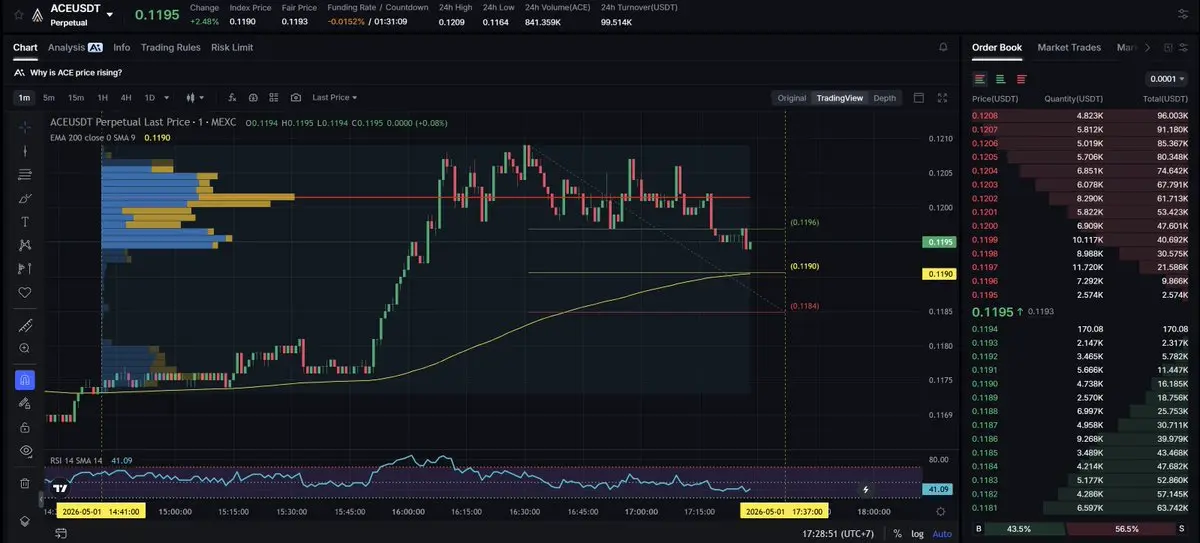Select the crosshair cursor tool

[25, 126]
